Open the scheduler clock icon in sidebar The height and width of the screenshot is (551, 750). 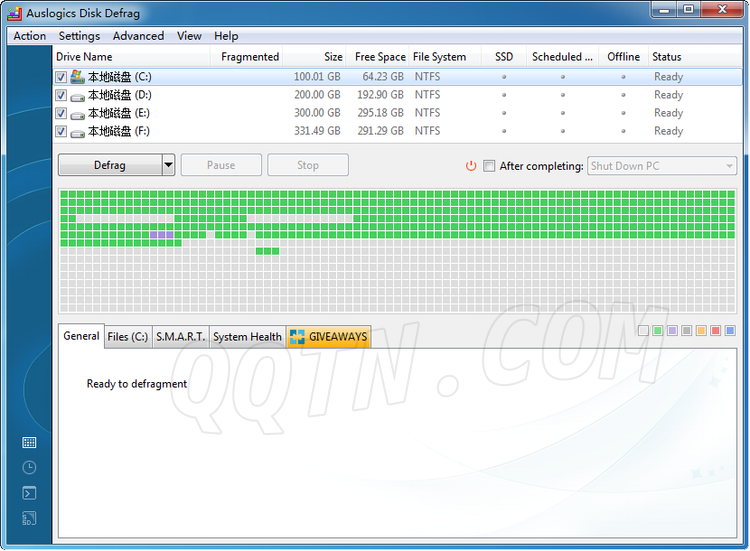pos(29,467)
